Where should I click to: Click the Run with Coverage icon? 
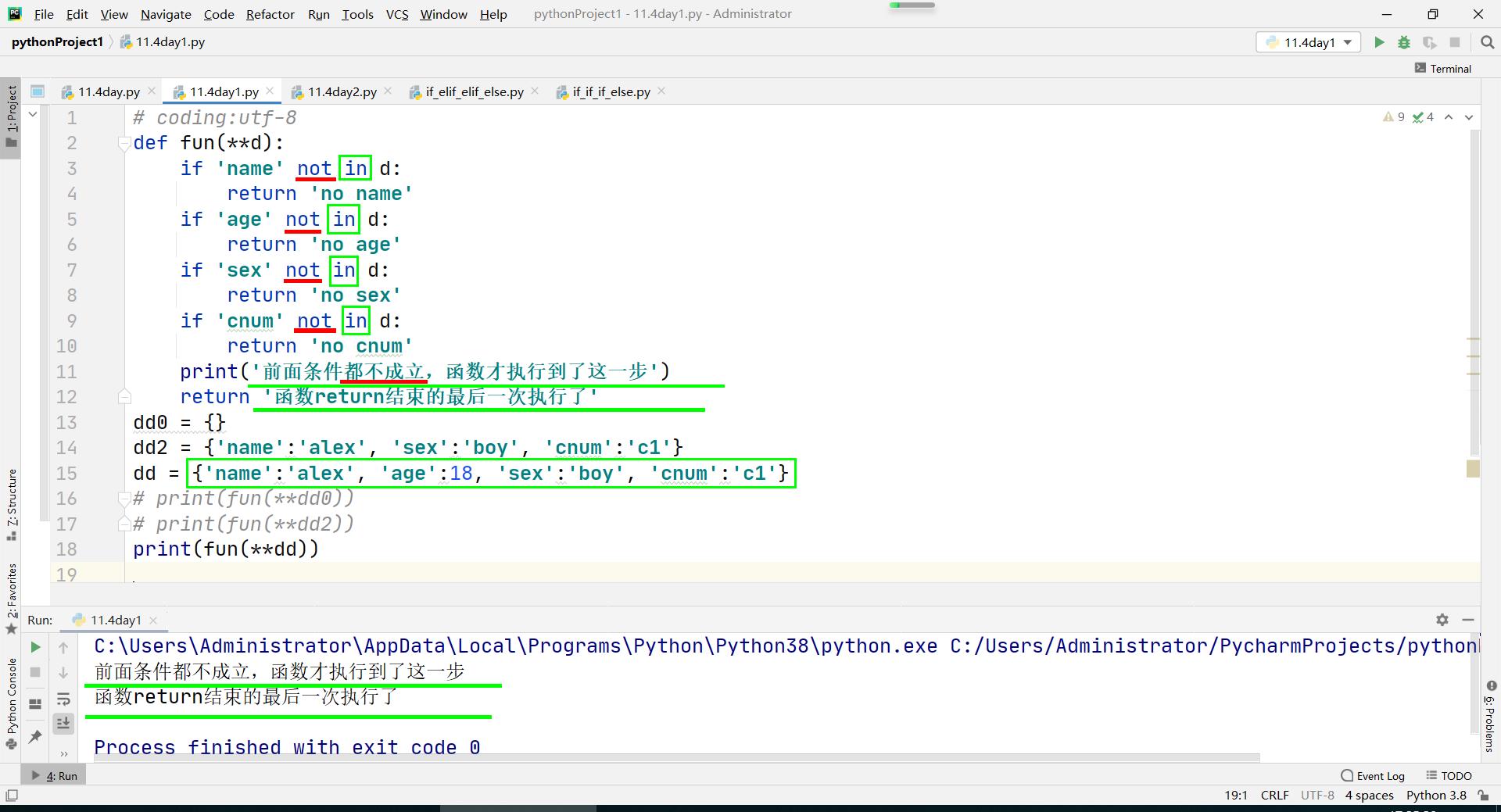(1429, 42)
